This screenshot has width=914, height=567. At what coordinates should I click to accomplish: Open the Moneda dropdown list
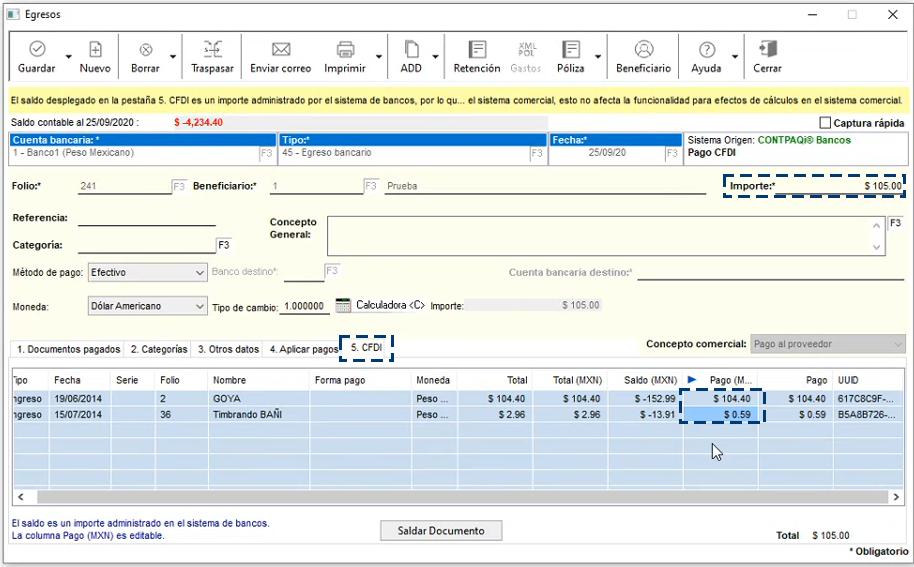(199, 306)
